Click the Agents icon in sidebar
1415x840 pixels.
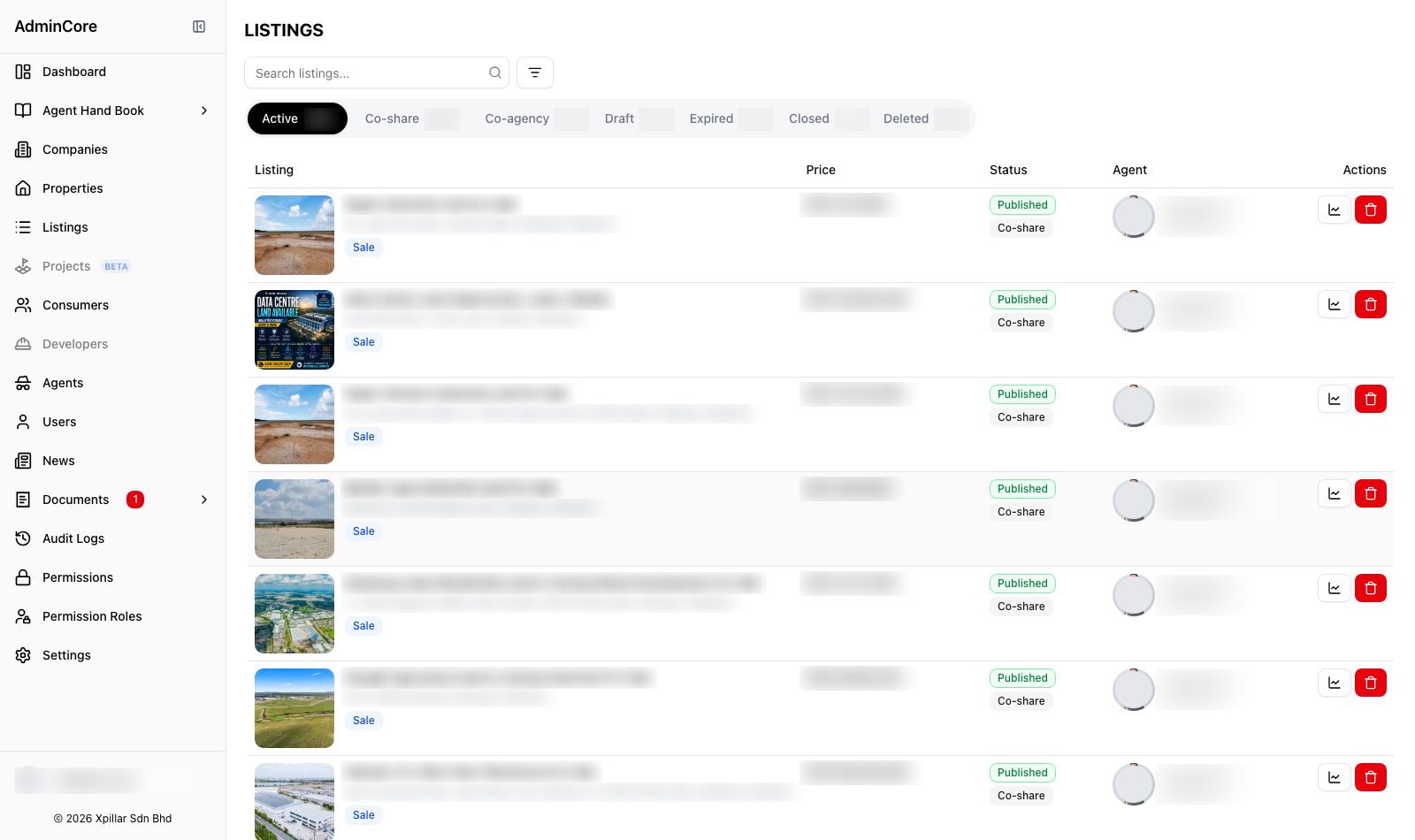tap(23, 383)
